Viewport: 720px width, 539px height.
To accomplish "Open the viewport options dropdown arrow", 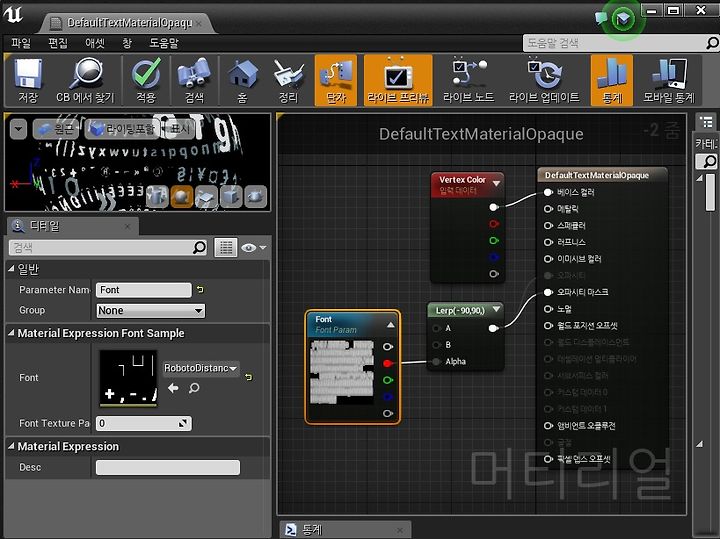I will (x=18, y=129).
